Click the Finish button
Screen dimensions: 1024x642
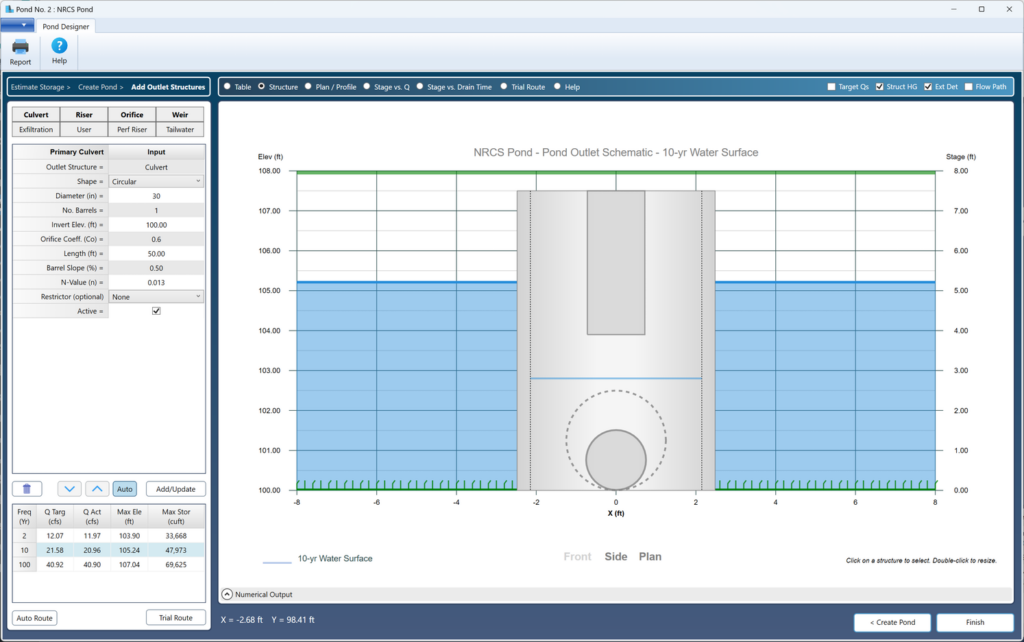pos(975,622)
